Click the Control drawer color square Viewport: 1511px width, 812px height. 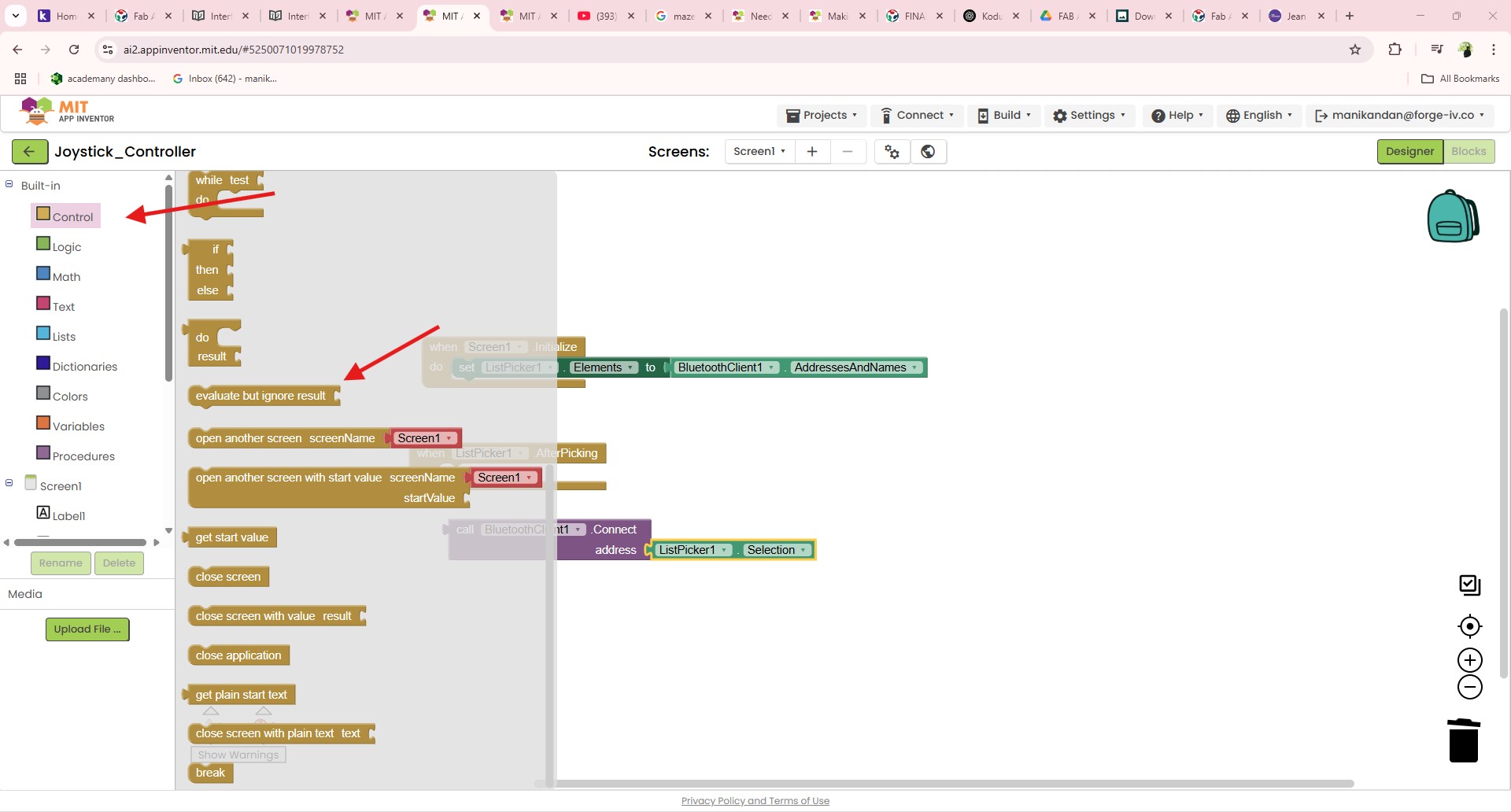pos(43,214)
